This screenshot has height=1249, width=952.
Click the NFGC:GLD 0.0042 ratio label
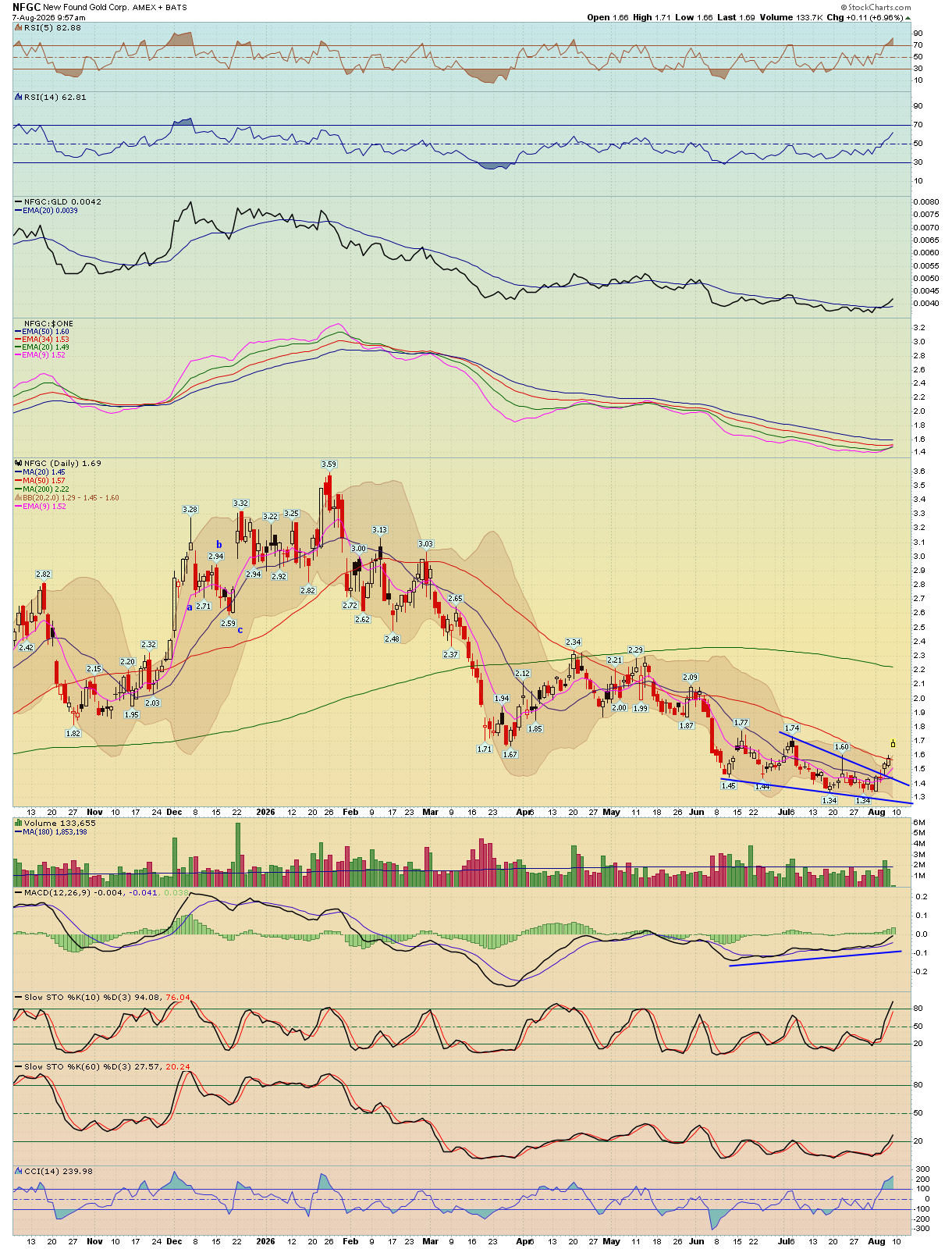point(62,201)
